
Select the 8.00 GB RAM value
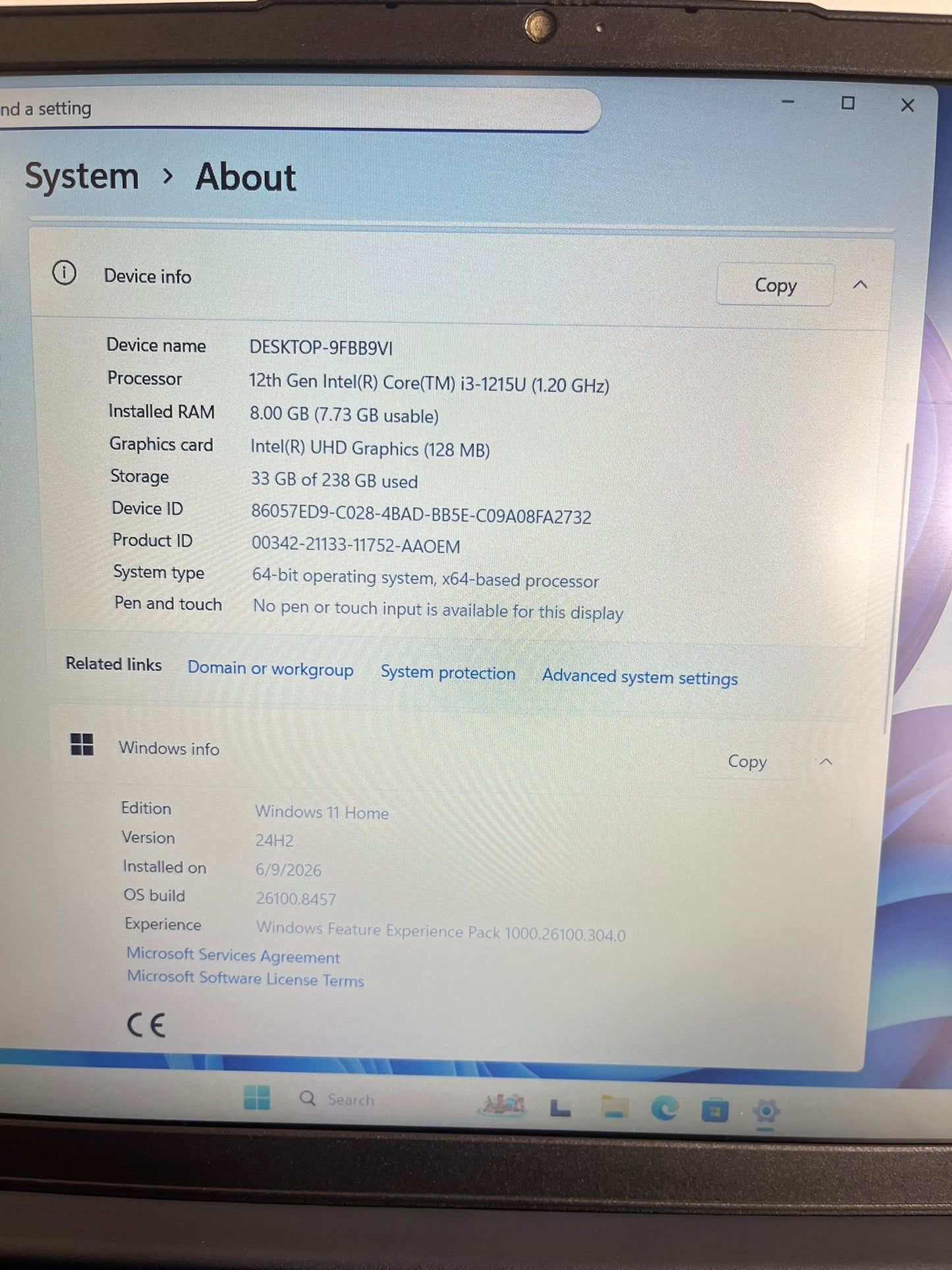pos(344,415)
